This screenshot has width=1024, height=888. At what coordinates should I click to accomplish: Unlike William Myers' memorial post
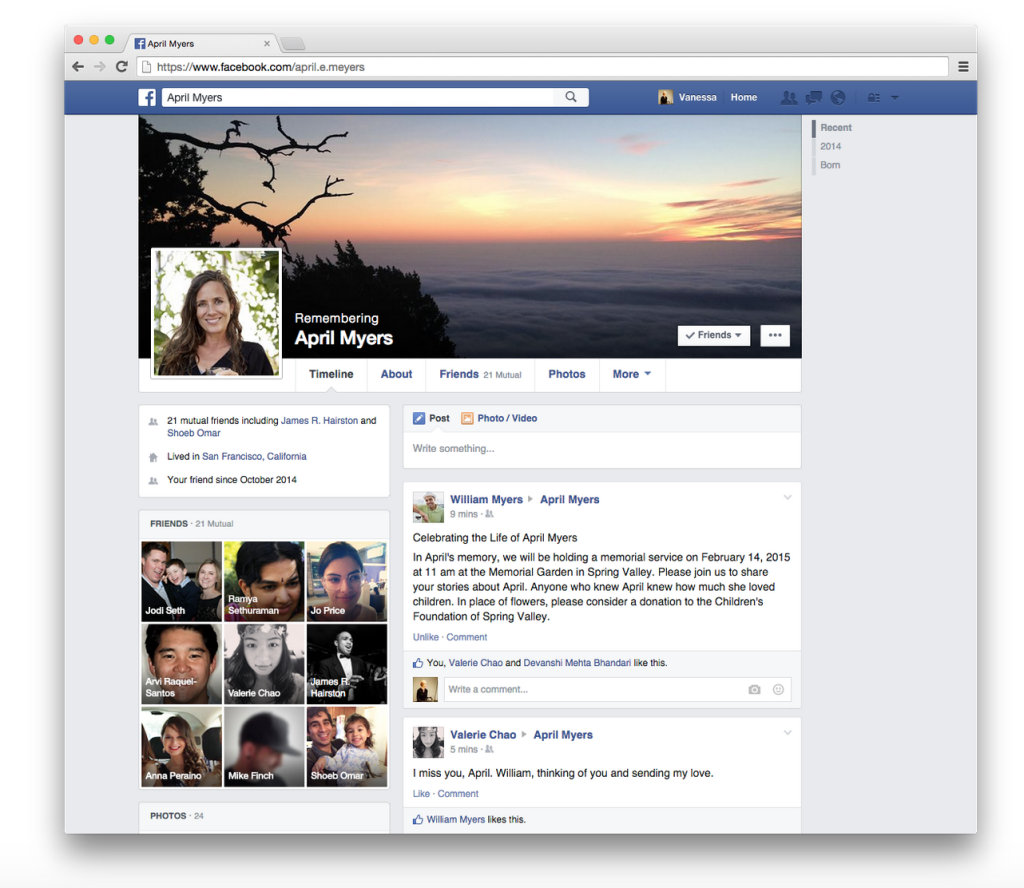click(x=425, y=637)
